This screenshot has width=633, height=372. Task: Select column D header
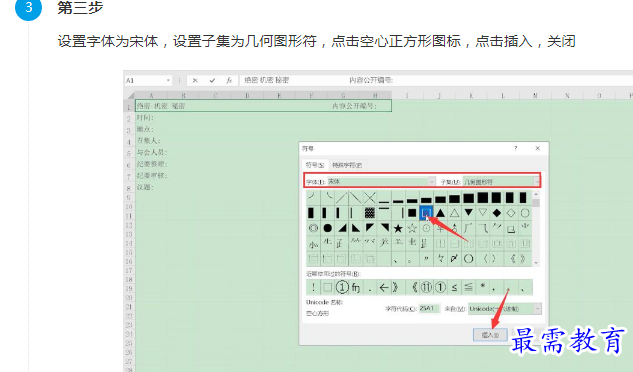click(247, 95)
